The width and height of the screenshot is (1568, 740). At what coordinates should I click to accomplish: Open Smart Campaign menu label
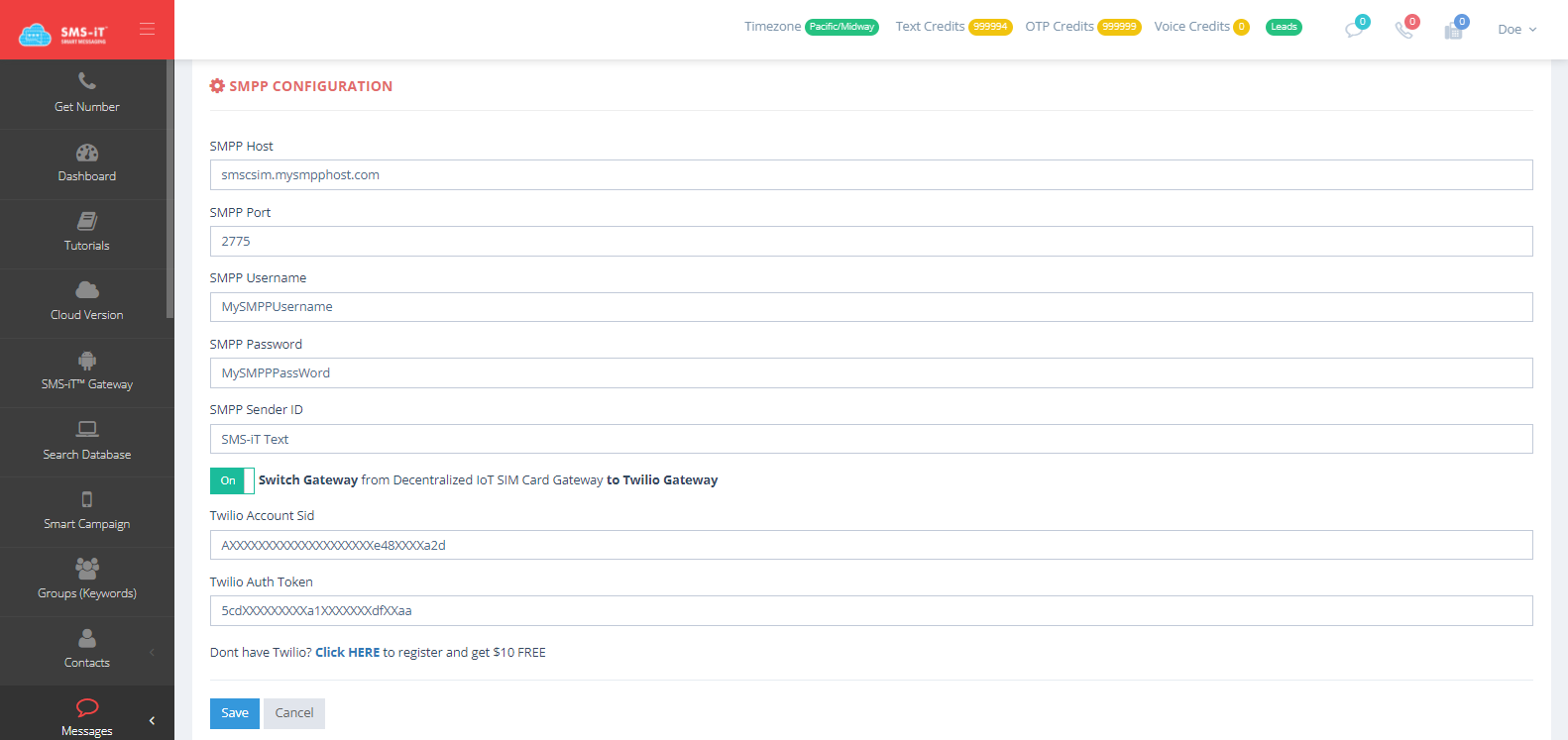click(x=87, y=524)
